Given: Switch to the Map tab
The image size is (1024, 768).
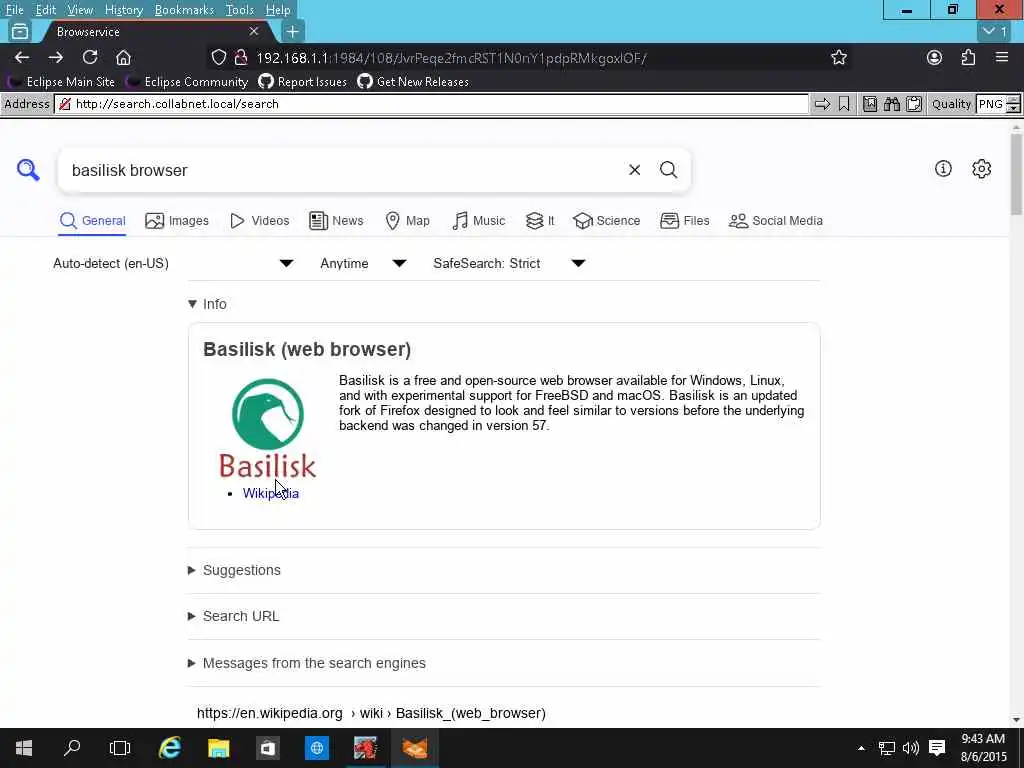Looking at the screenshot, I should tap(407, 221).
